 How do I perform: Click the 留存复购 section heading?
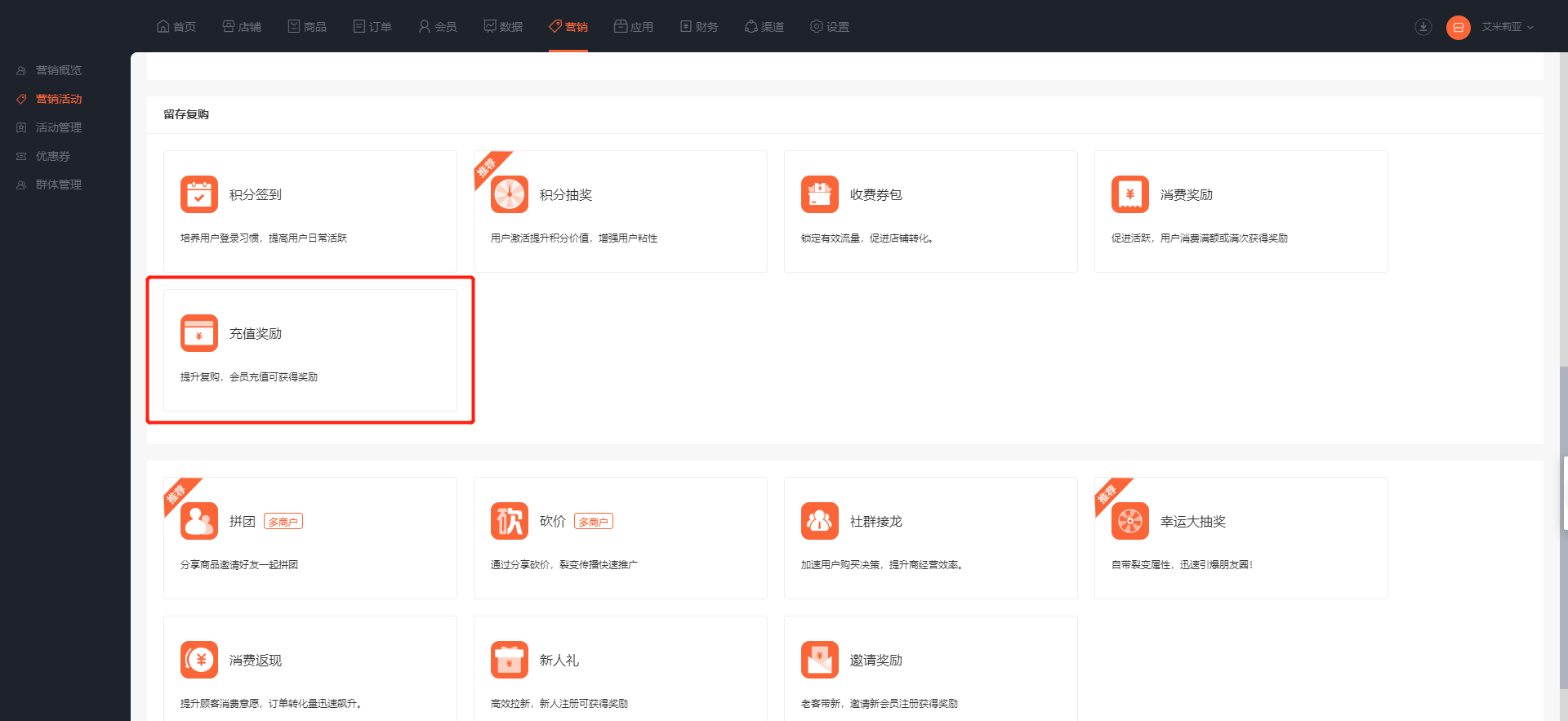[x=186, y=114]
